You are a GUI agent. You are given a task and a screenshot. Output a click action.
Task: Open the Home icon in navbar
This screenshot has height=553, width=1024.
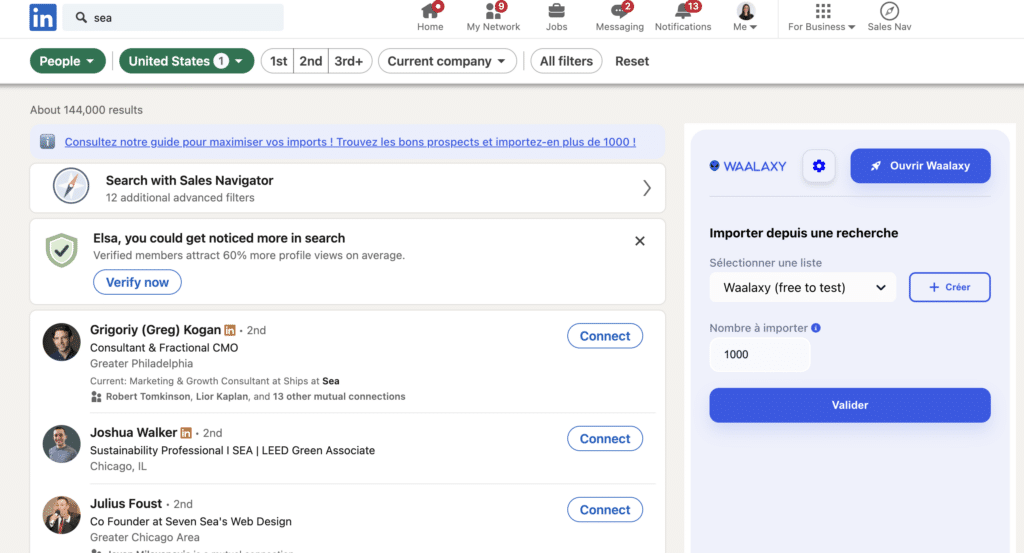[x=430, y=11]
